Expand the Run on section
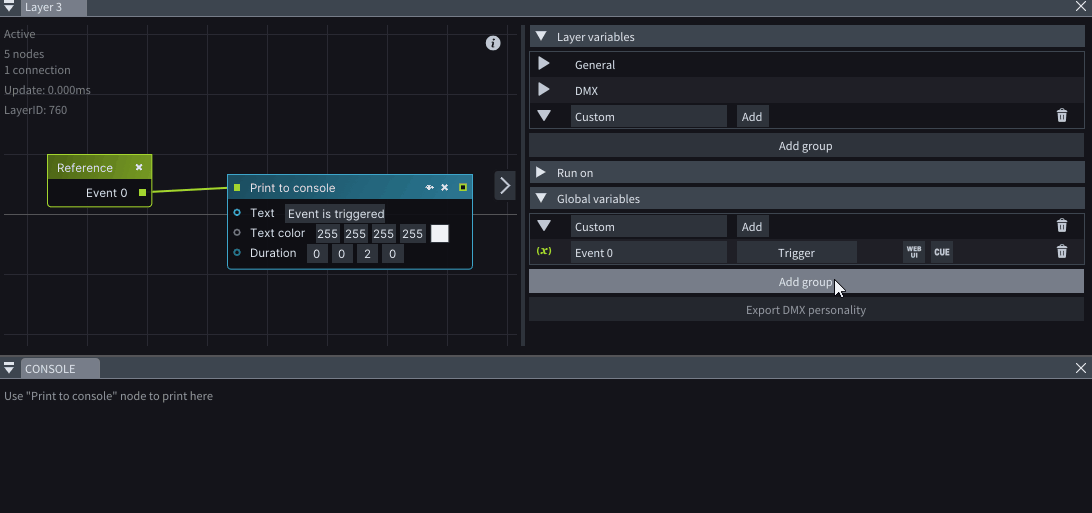 pyautogui.click(x=541, y=172)
